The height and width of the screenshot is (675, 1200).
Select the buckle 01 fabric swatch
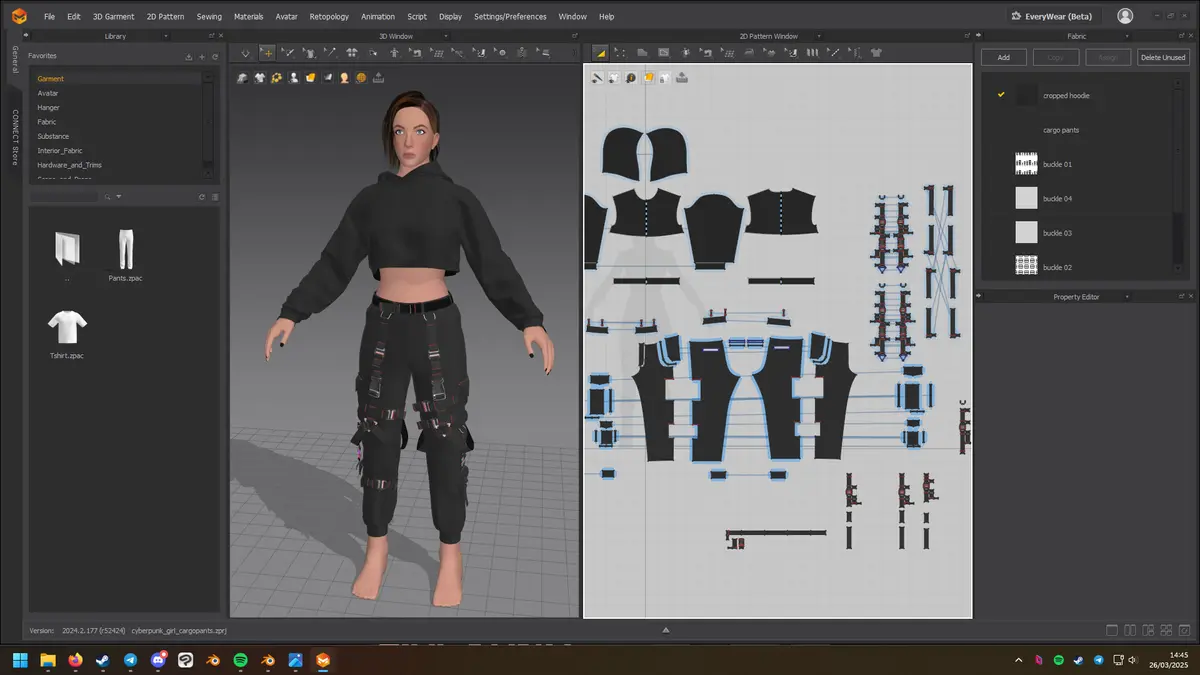[1026, 164]
